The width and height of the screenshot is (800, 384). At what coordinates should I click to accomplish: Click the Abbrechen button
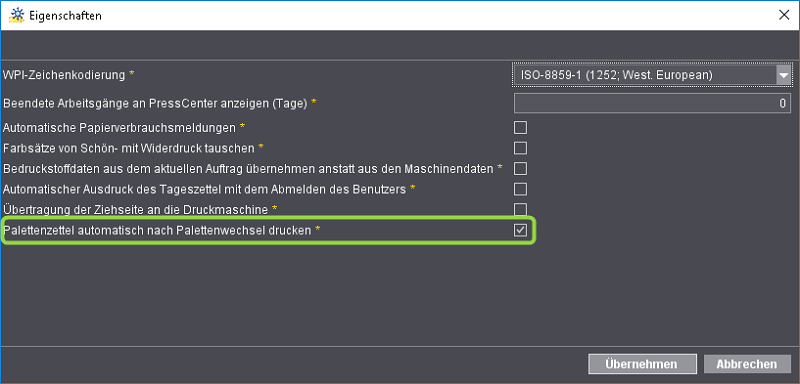coord(747,364)
